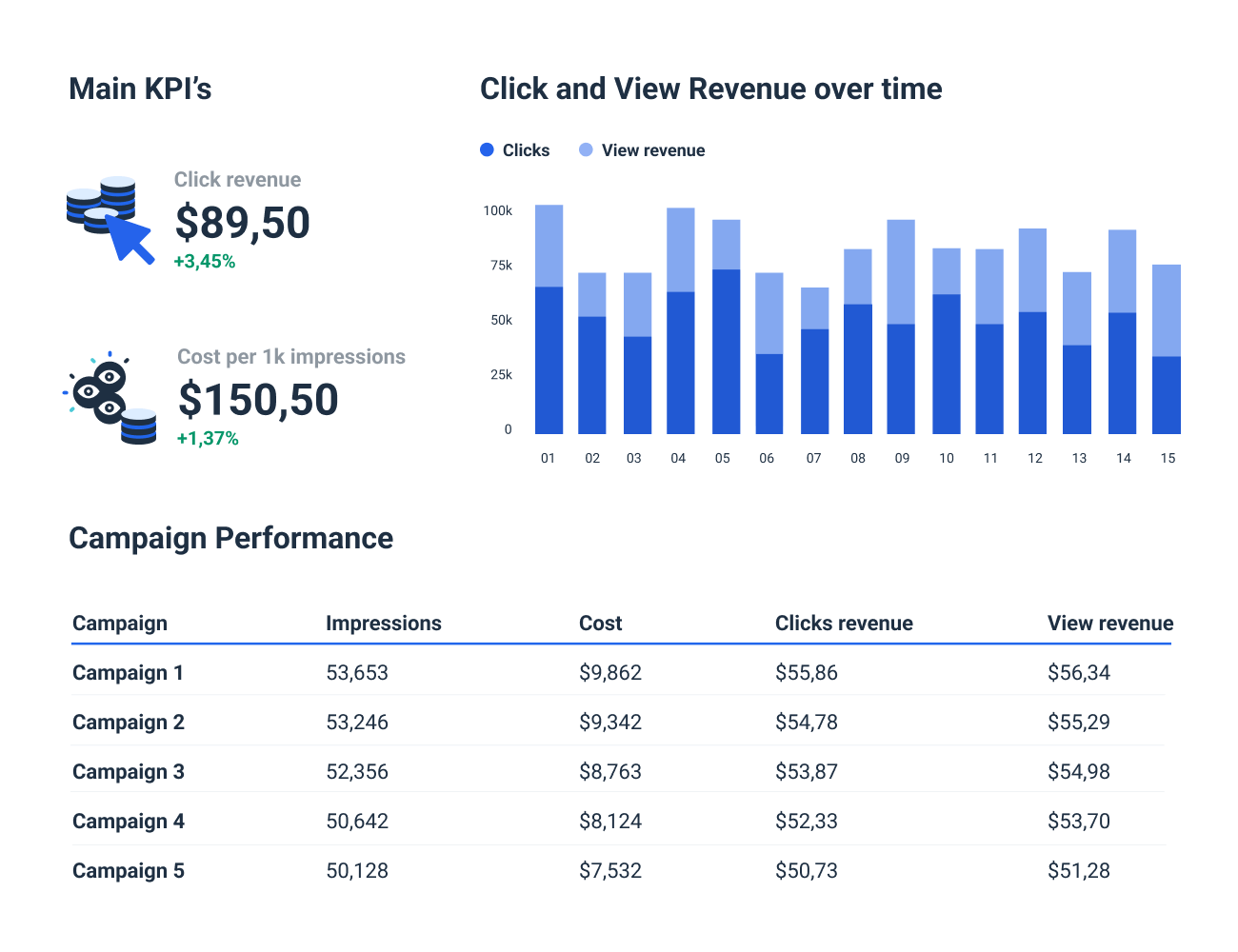Image resolution: width=1238 pixels, height=952 pixels.
Task: Sort table by the Impressions column
Action: (x=384, y=623)
